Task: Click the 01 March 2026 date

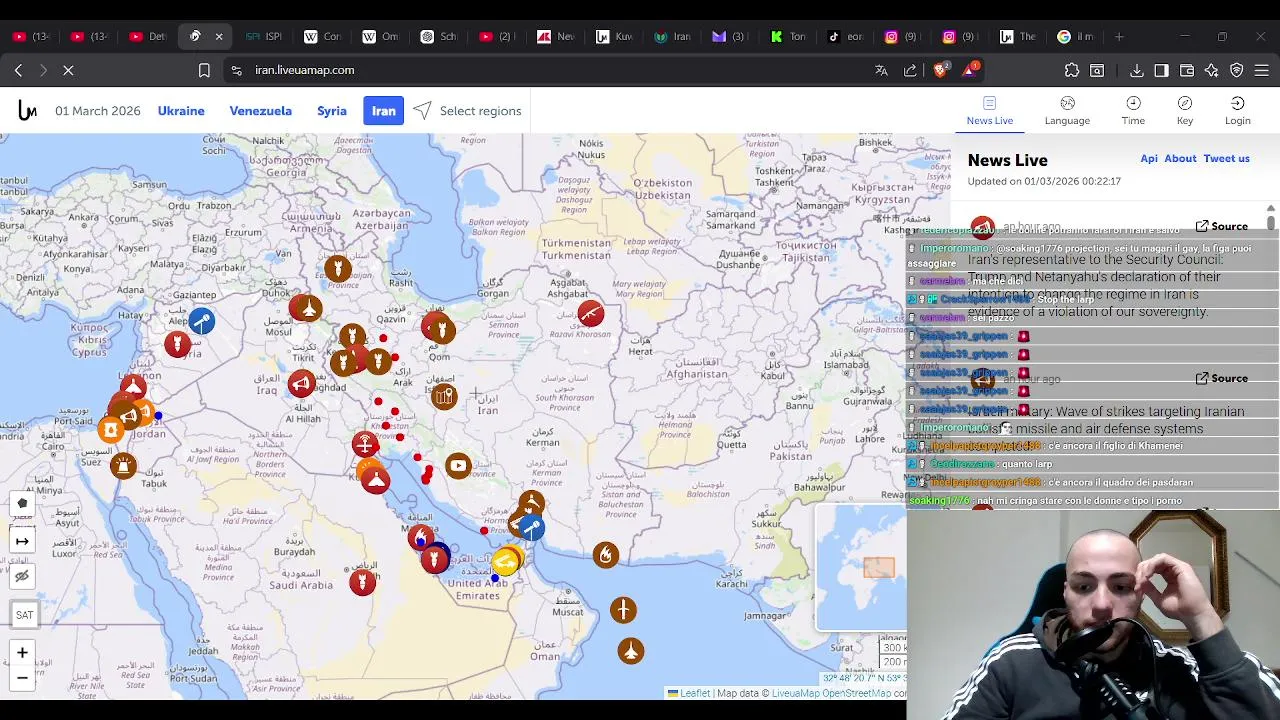Action: click(98, 111)
